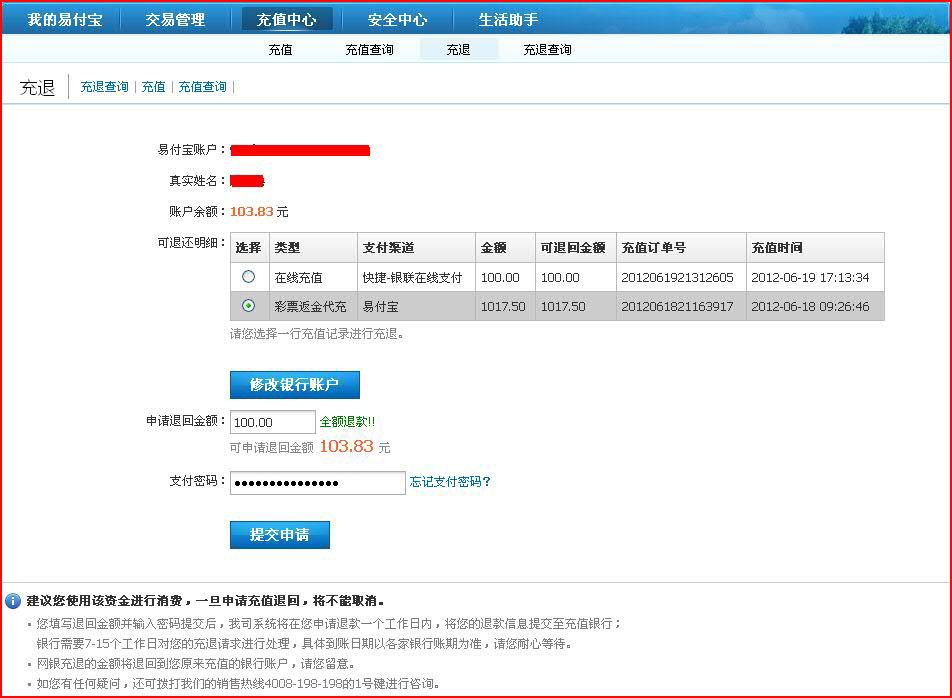Open 充退查询 in the sub-navigation bar
The width and height of the screenshot is (952, 698).
[547, 50]
